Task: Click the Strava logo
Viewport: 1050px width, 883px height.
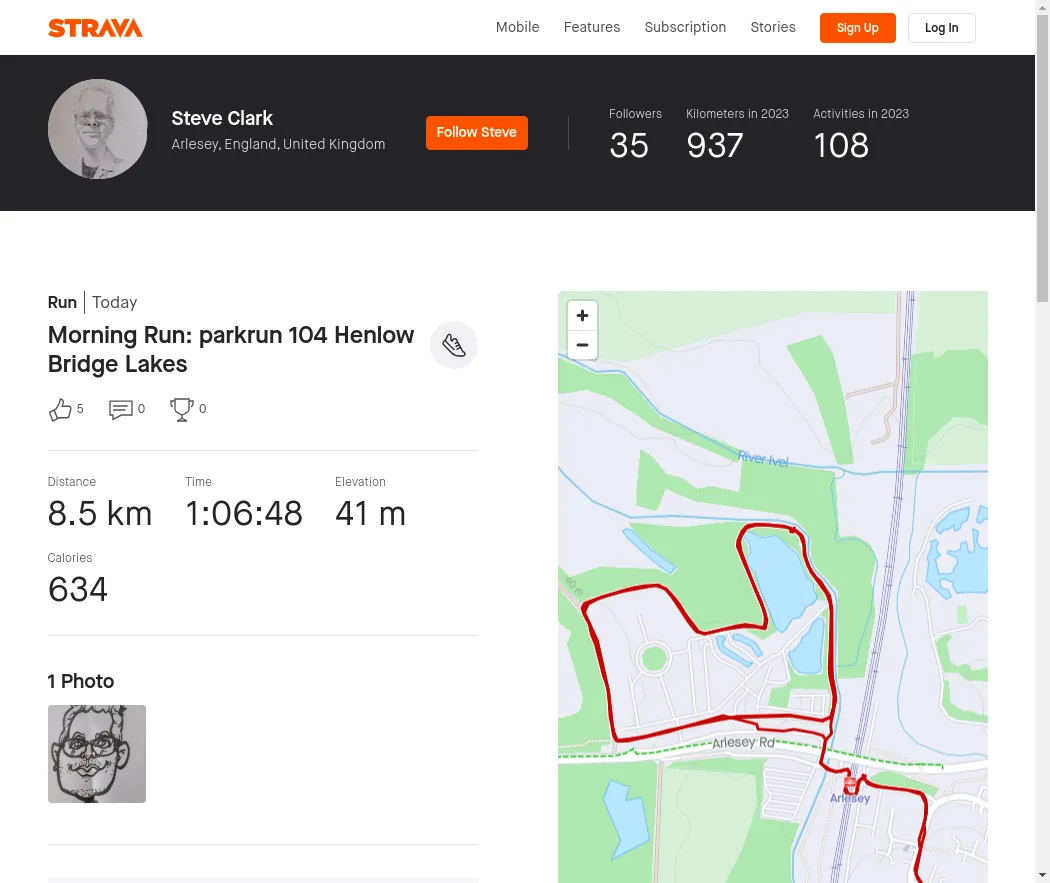Action: pos(95,28)
